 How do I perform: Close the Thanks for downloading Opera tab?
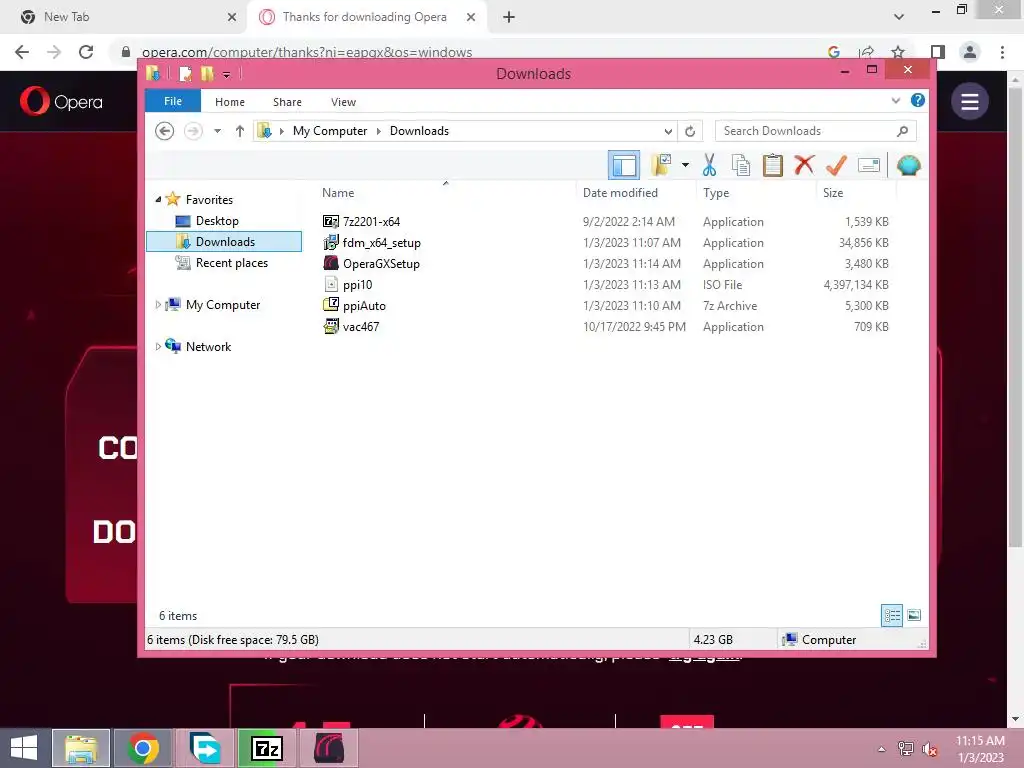pyautogui.click(x=471, y=17)
